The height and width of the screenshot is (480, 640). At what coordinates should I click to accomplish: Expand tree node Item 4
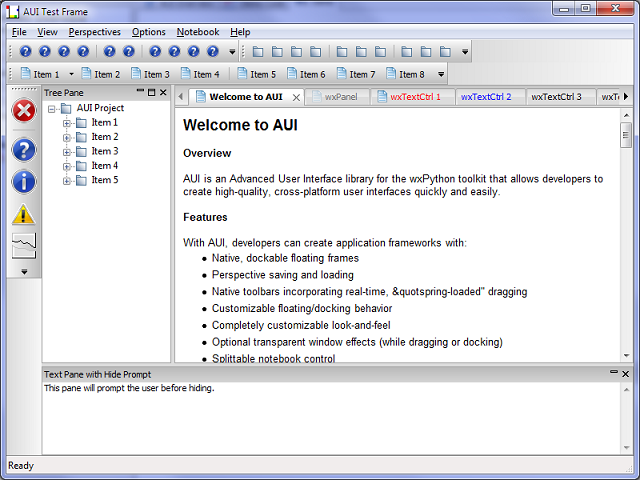pos(67,167)
